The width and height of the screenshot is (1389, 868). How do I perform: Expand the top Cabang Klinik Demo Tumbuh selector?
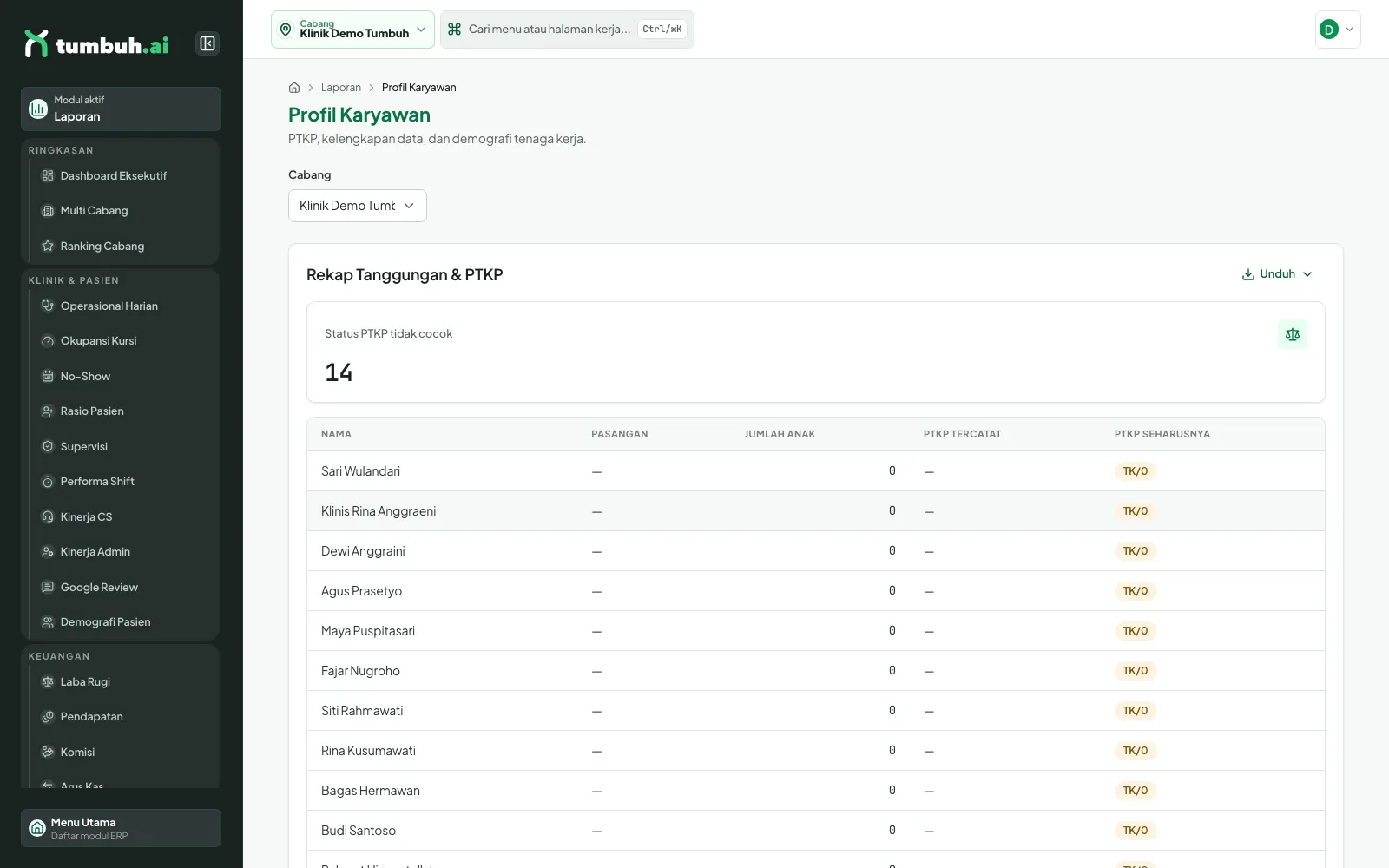[352, 30]
